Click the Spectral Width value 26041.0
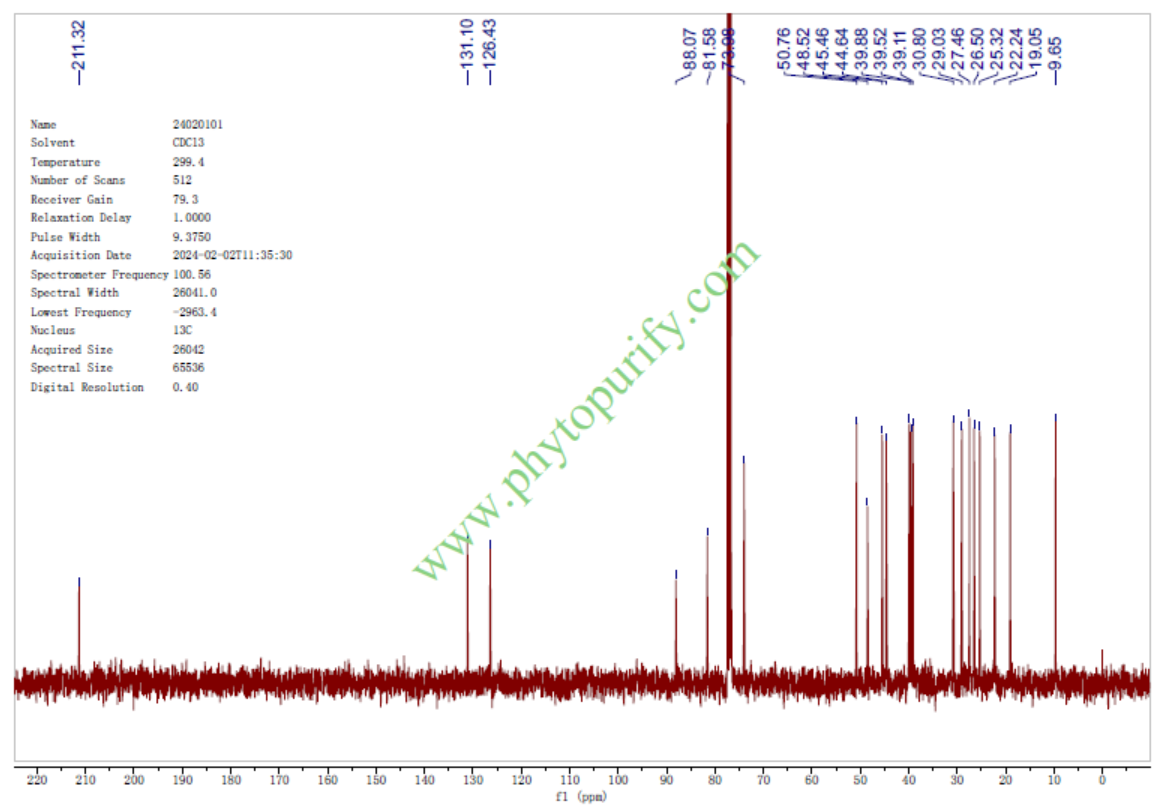The image size is (1159, 812). [x=194, y=293]
